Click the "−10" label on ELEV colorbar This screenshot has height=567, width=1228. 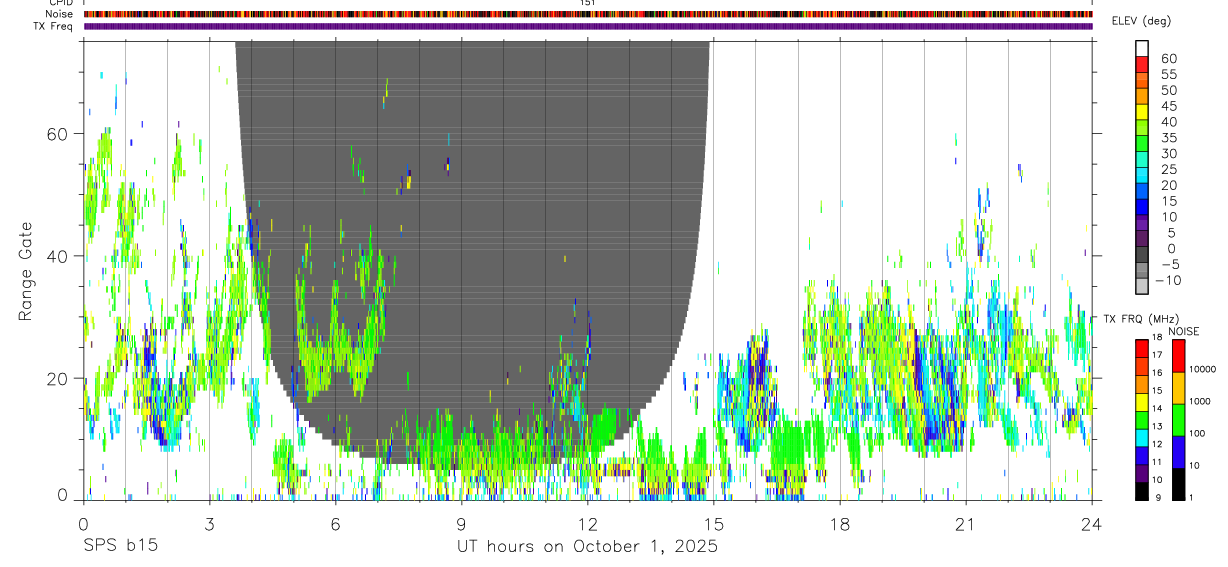[1166, 280]
